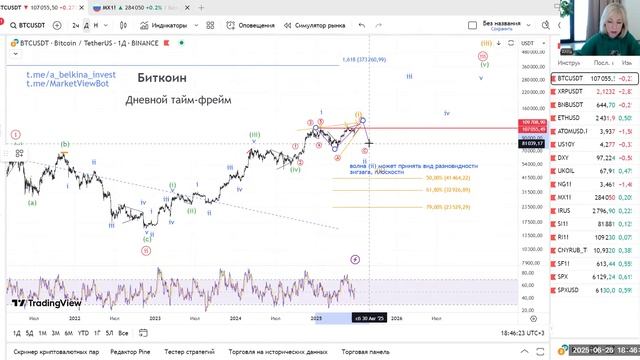Image resolution: width=640 pixels, height=360 pixels.
Task: Select the 2ч timeframe
Action: tap(76, 25)
